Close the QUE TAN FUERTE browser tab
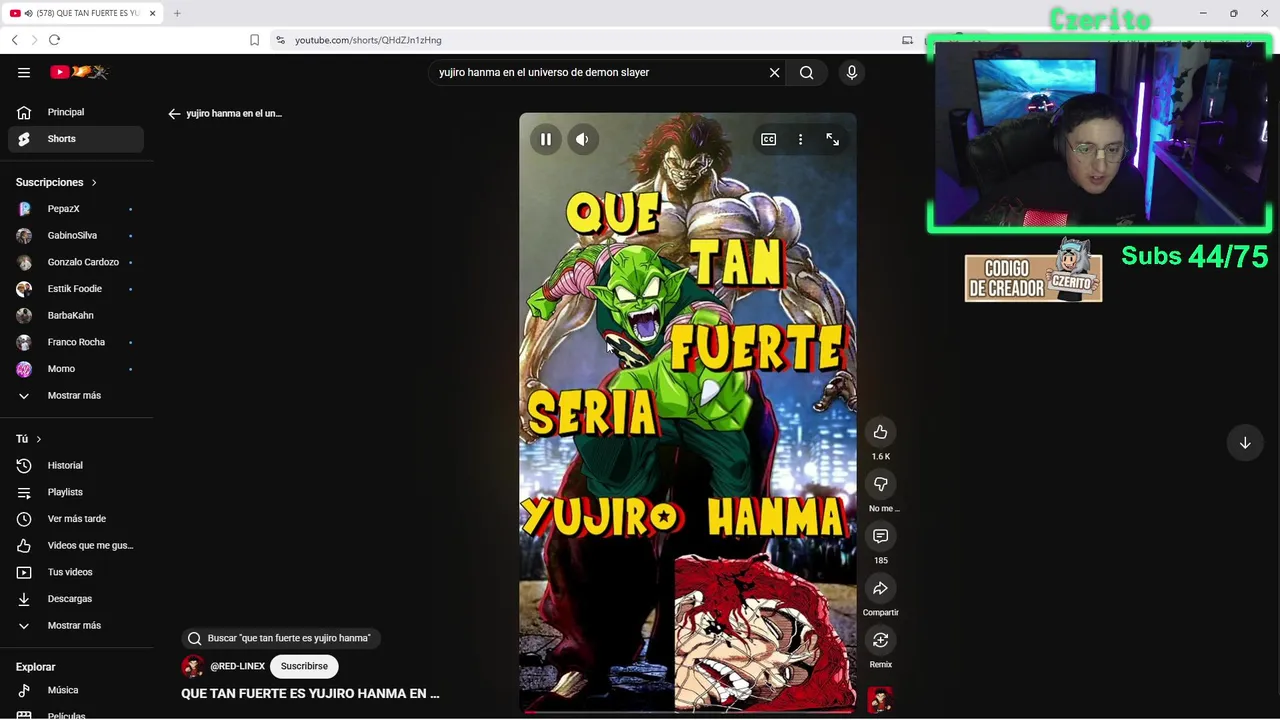1280x720 pixels. coord(152,13)
